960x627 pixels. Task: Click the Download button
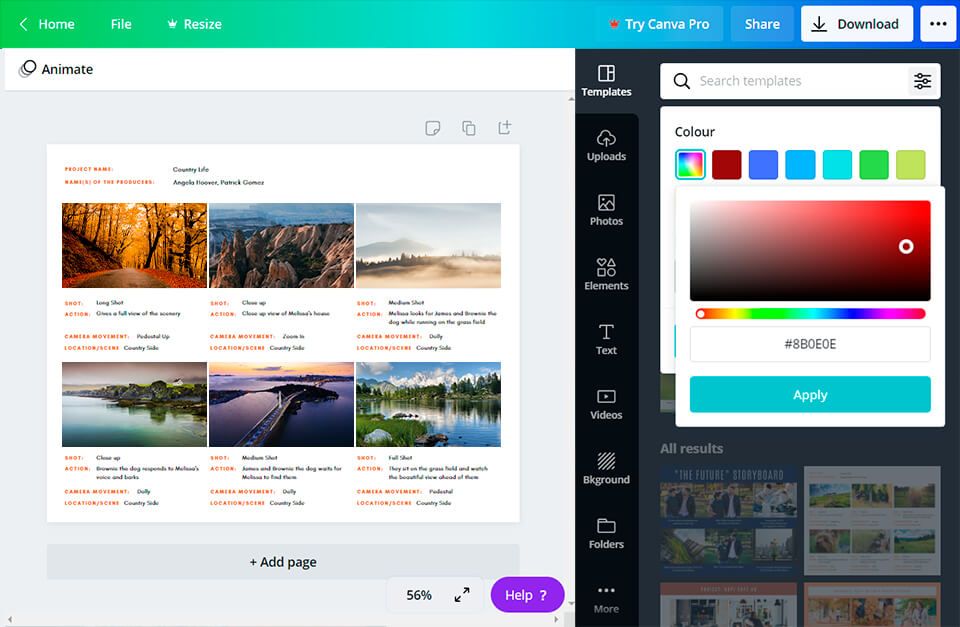(x=856, y=23)
